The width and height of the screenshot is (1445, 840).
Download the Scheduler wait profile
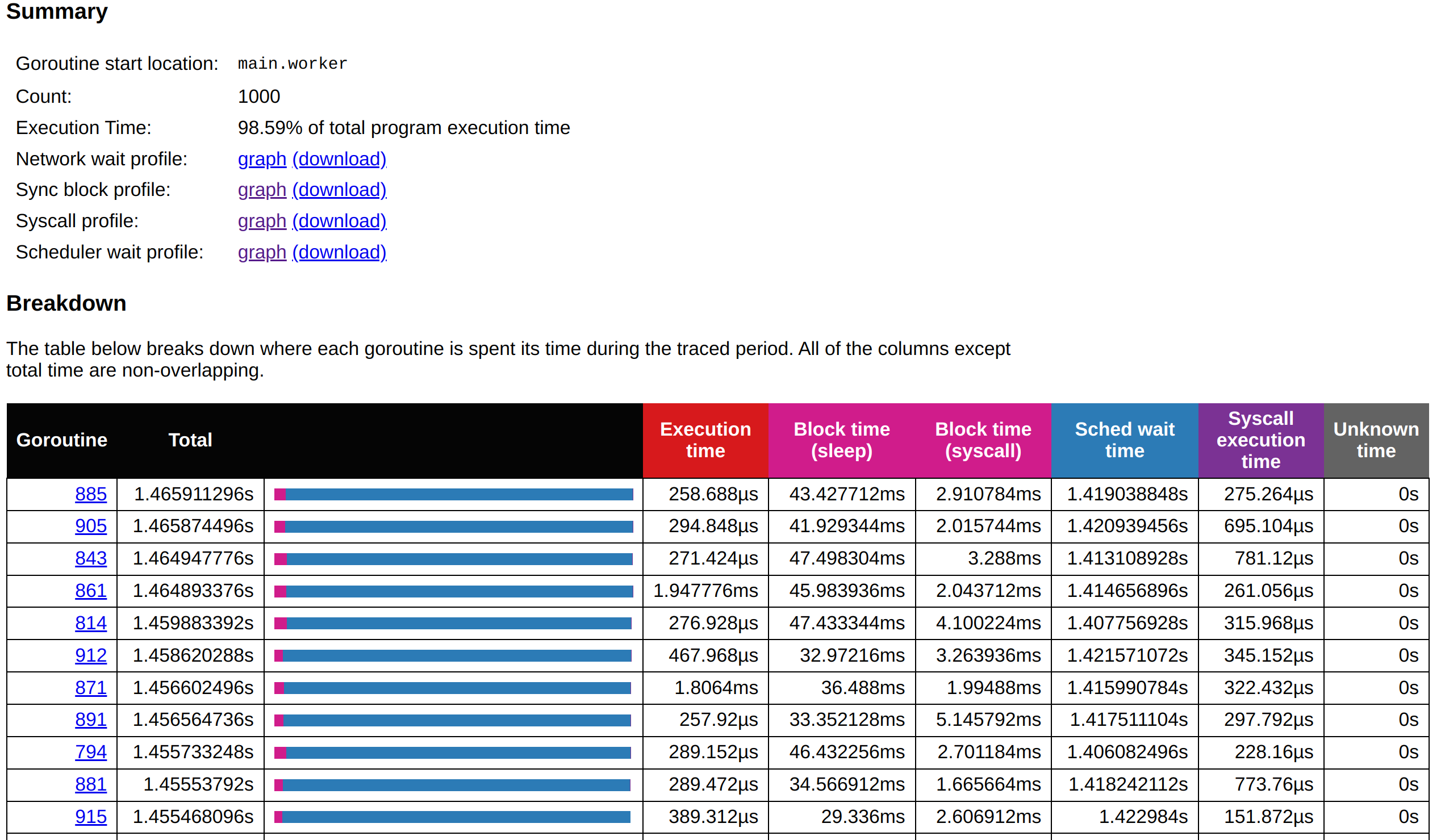(x=339, y=252)
